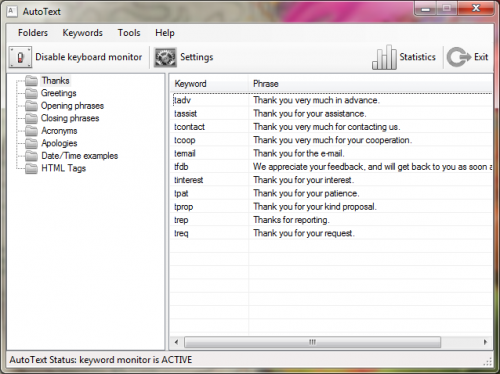500x374 pixels.
Task: Click phrase 'Thank you for your assistance.'
Action: click(x=310, y=113)
